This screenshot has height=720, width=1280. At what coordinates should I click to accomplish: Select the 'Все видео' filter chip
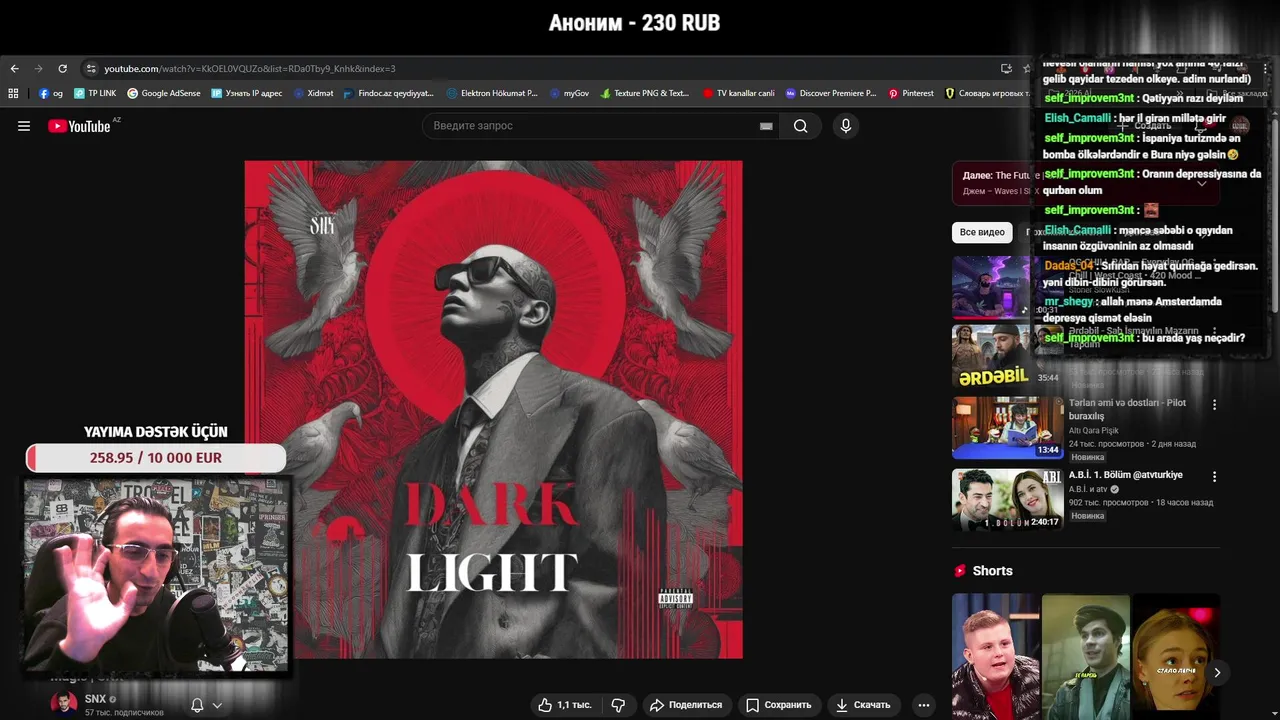[982, 232]
